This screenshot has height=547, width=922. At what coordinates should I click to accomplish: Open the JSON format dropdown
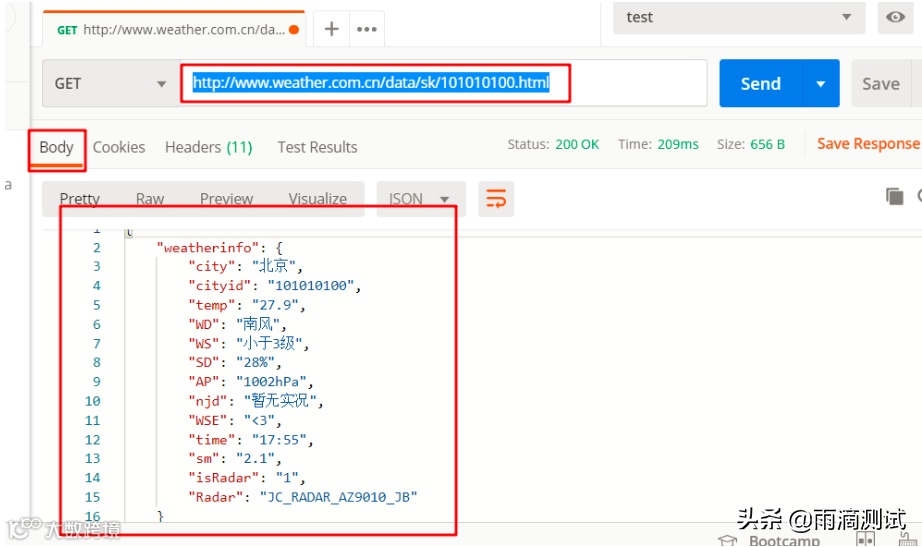(420, 199)
